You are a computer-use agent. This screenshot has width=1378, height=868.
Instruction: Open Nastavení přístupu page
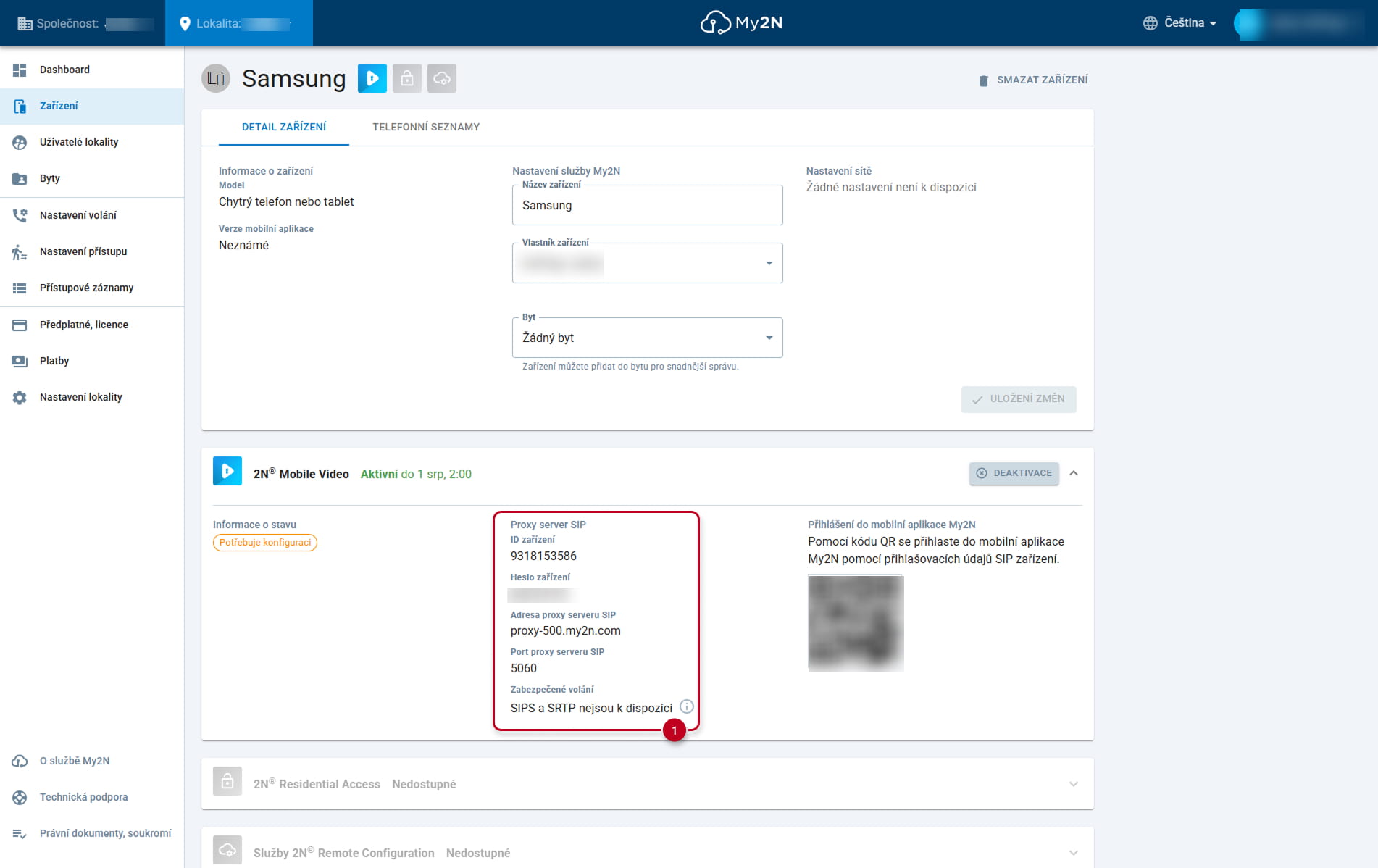pyautogui.click(x=92, y=251)
